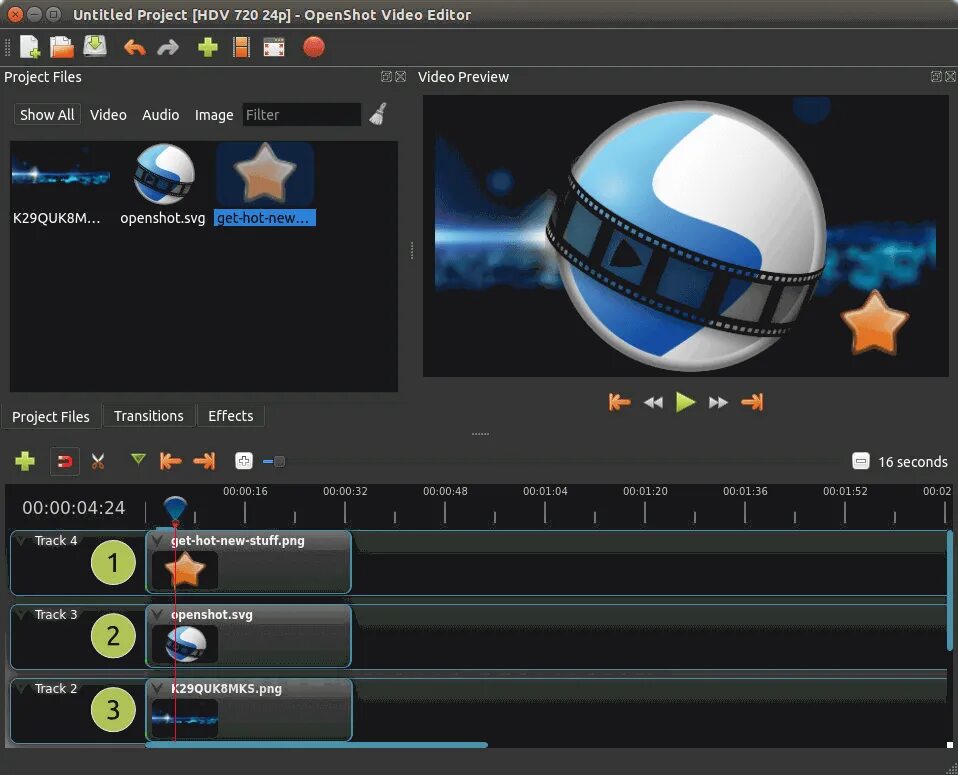Open the get-hot-new-stuff.png clip menu arrow
Screen dimensions: 958x775
[x=157, y=540]
